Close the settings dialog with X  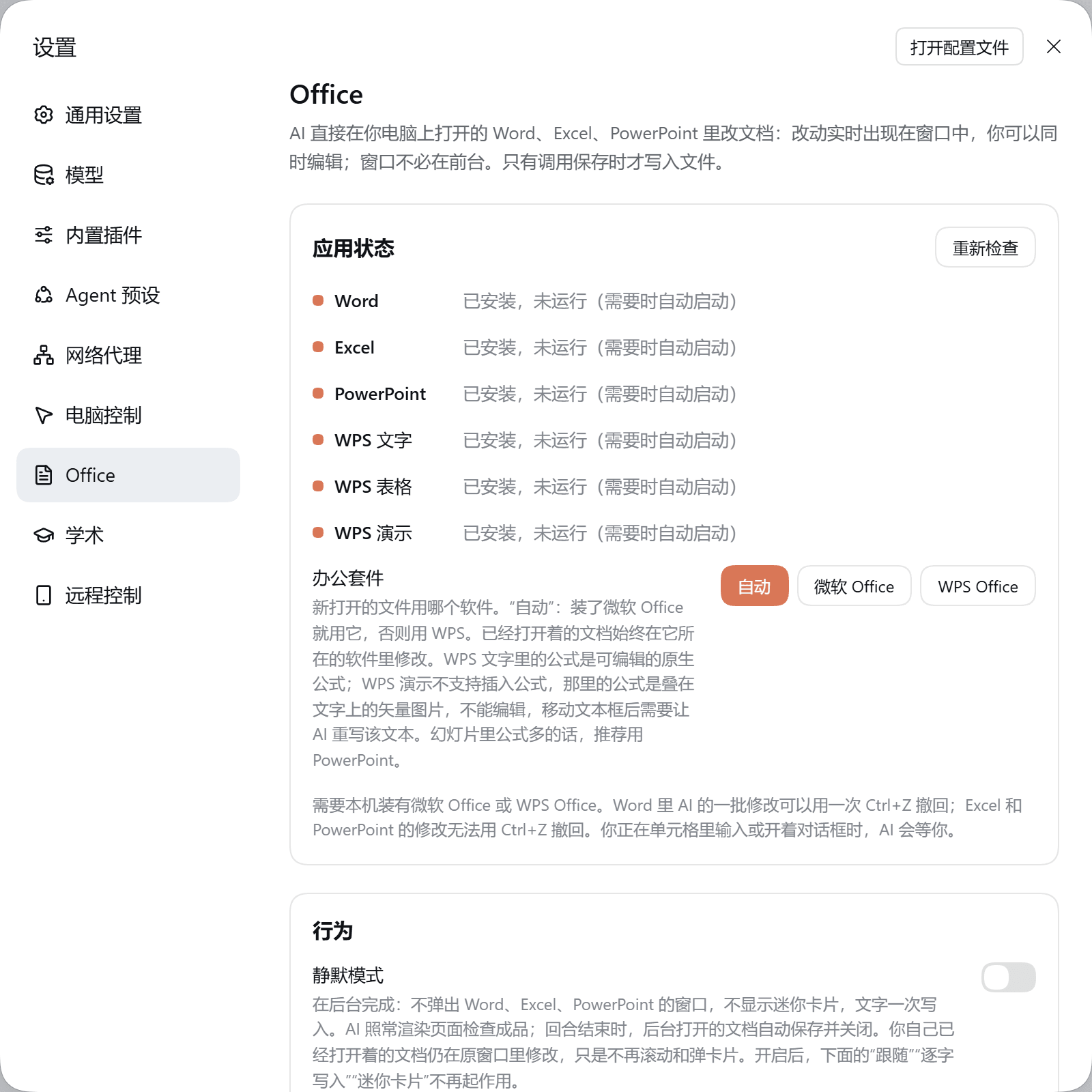tap(1054, 46)
